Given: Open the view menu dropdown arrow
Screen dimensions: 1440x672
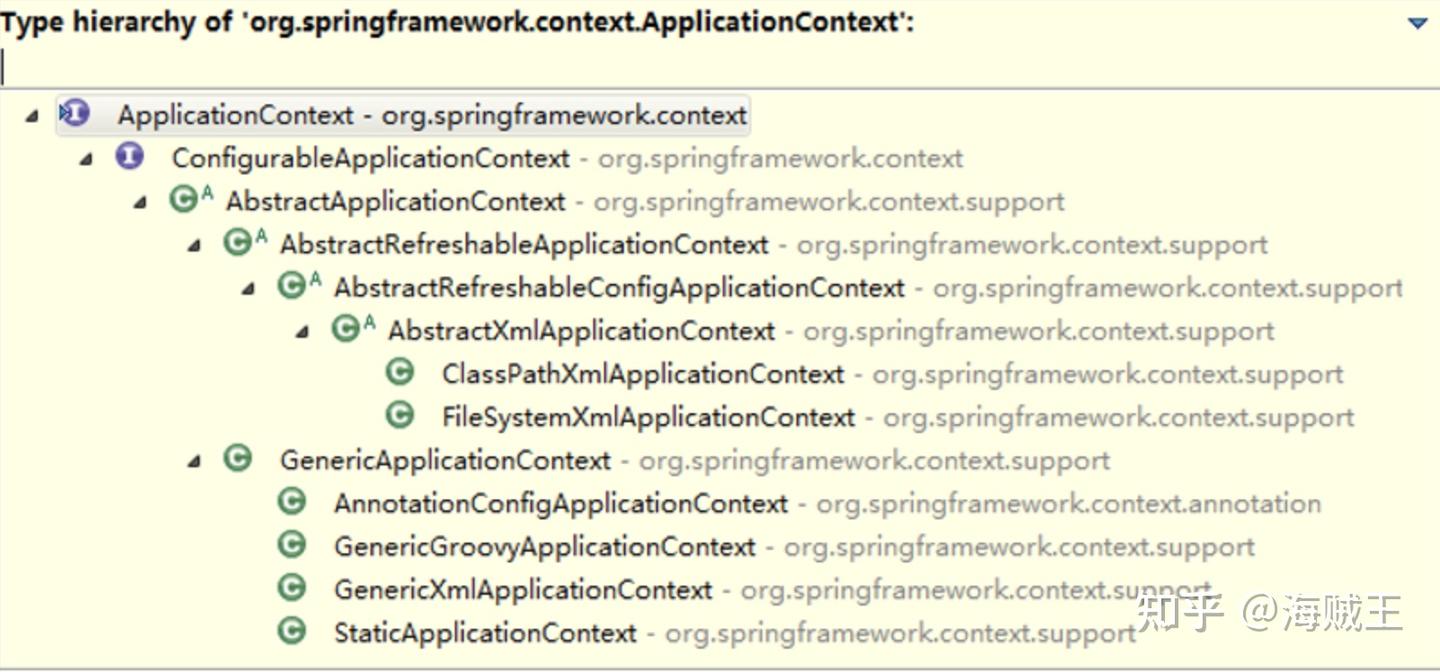Looking at the screenshot, I should tap(1417, 23).
